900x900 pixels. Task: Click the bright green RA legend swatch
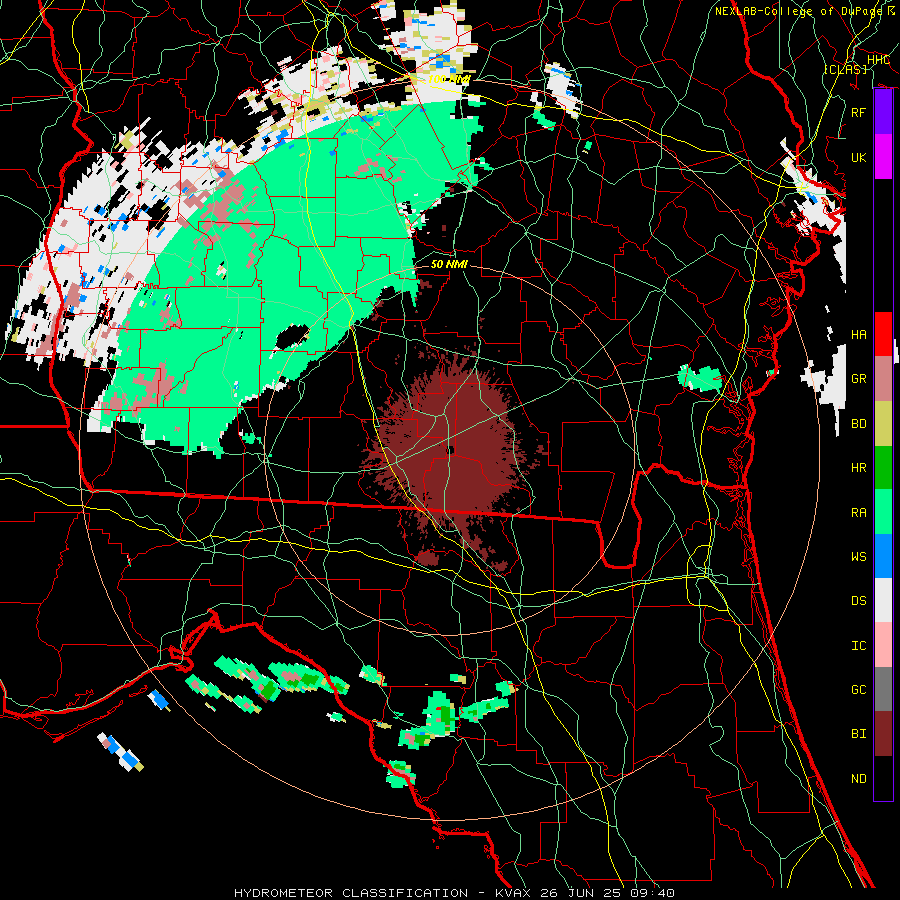(883, 512)
